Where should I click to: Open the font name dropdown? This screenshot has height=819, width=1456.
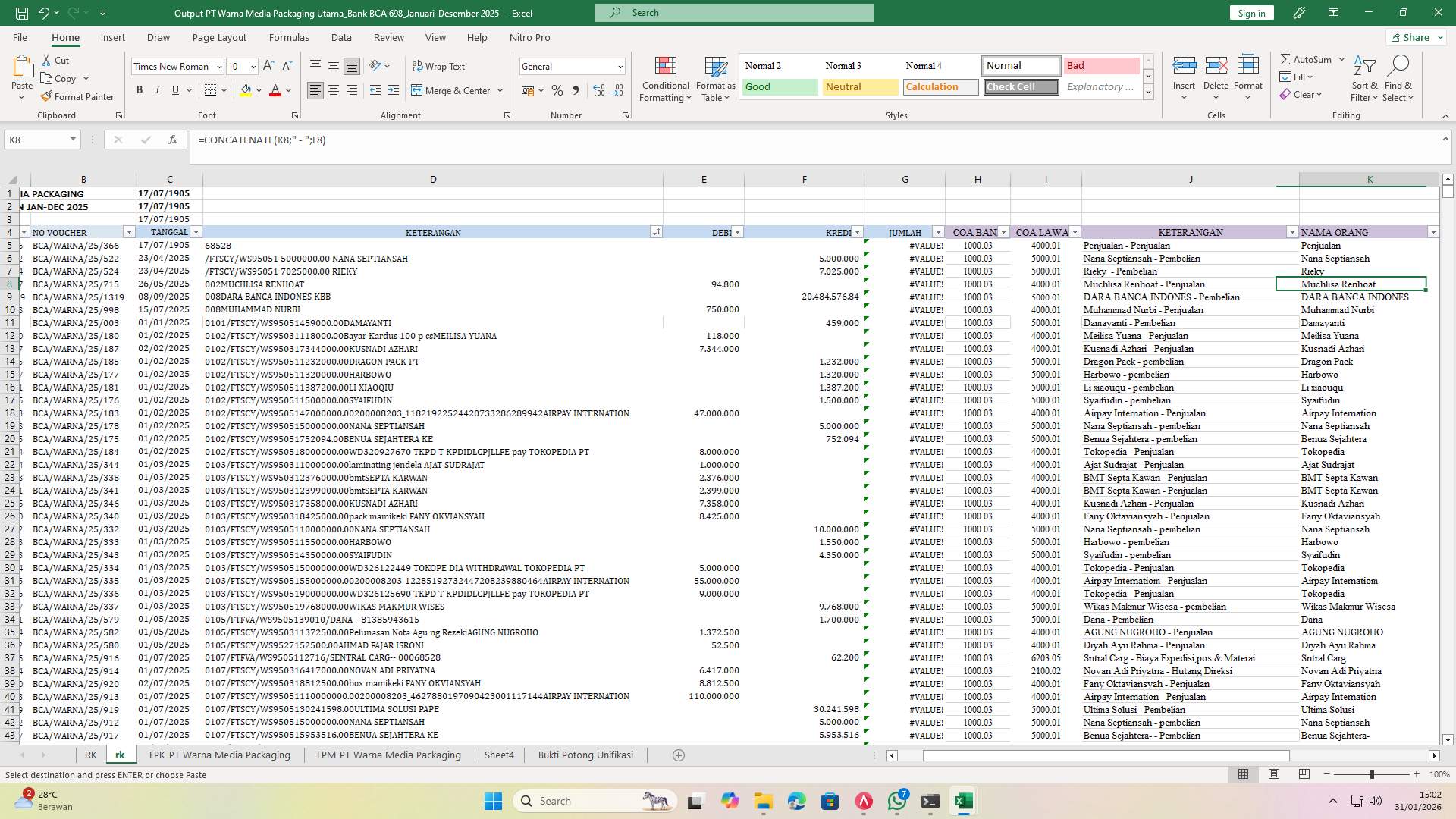(214, 66)
